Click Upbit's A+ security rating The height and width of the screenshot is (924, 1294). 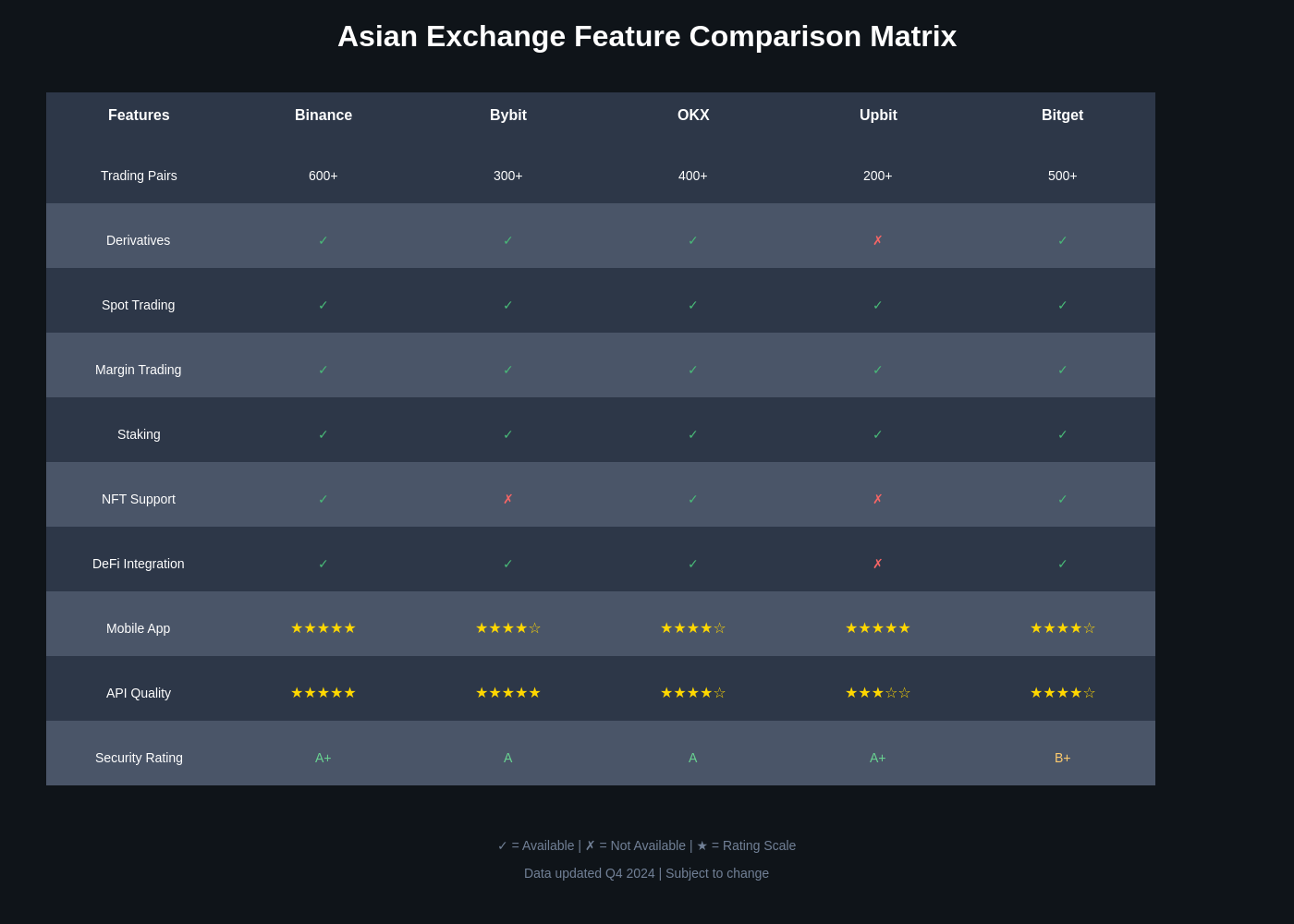click(878, 758)
